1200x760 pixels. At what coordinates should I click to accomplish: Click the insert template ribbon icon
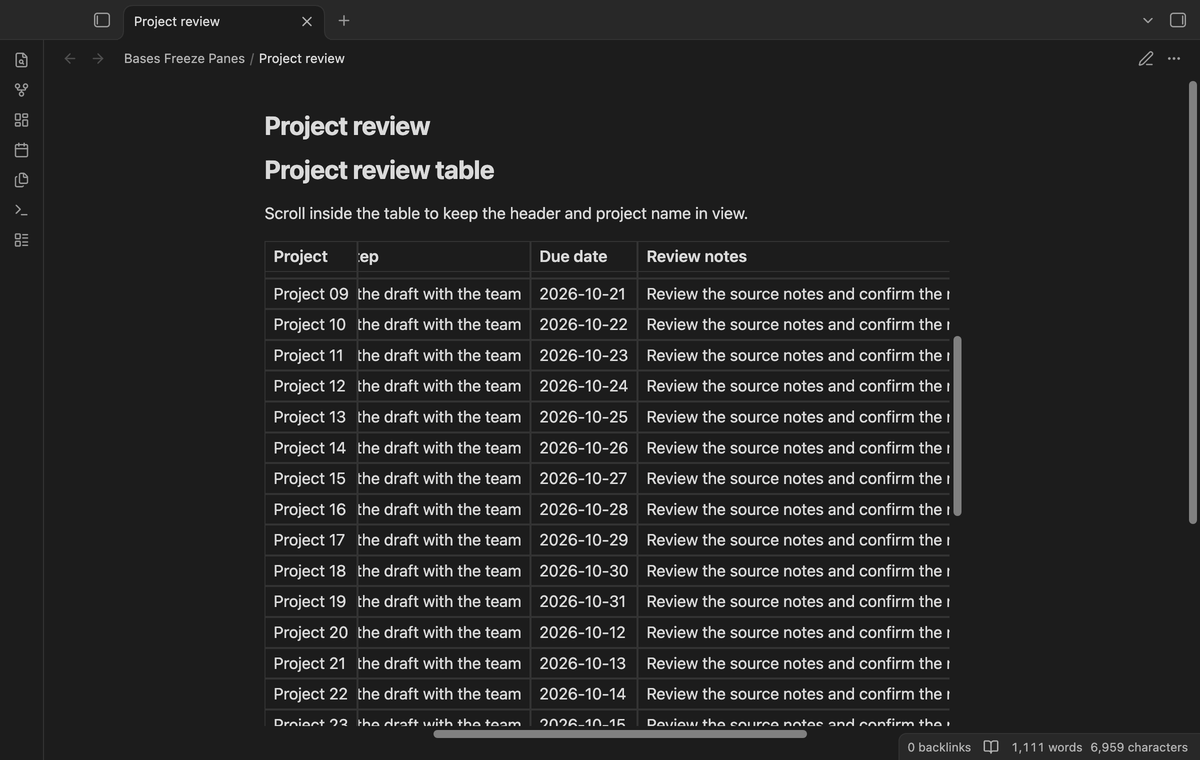[x=22, y=180]
